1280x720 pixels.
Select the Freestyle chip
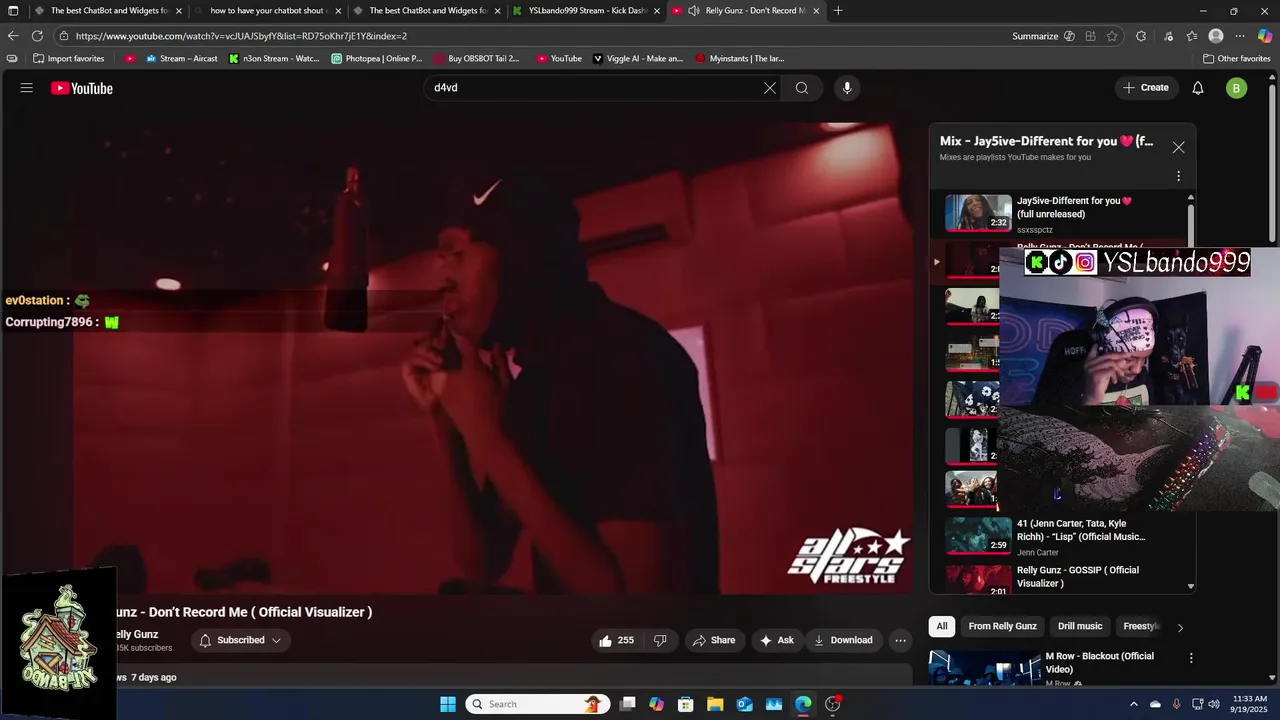[x=1141, y=626]
